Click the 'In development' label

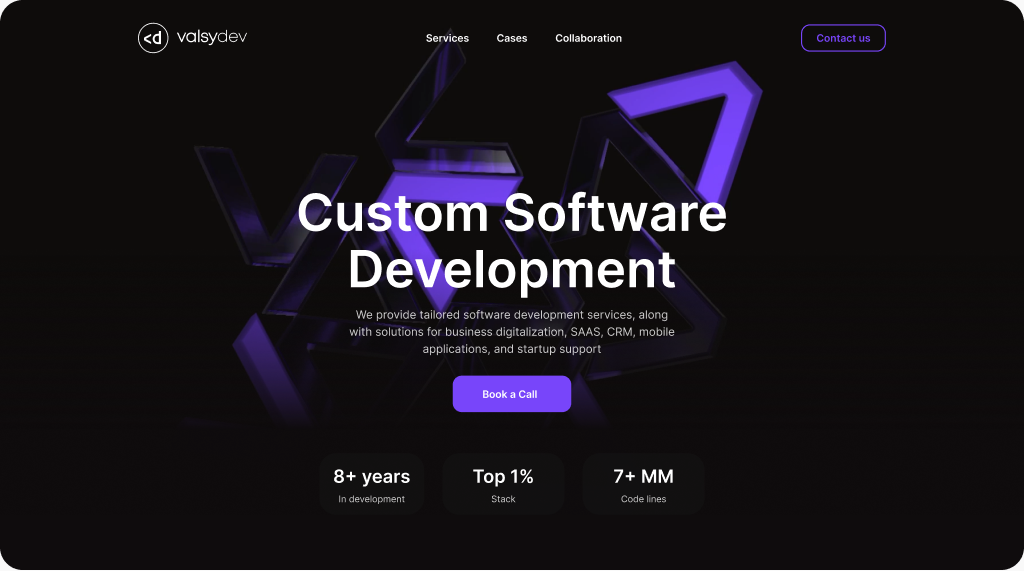point(372,499)
